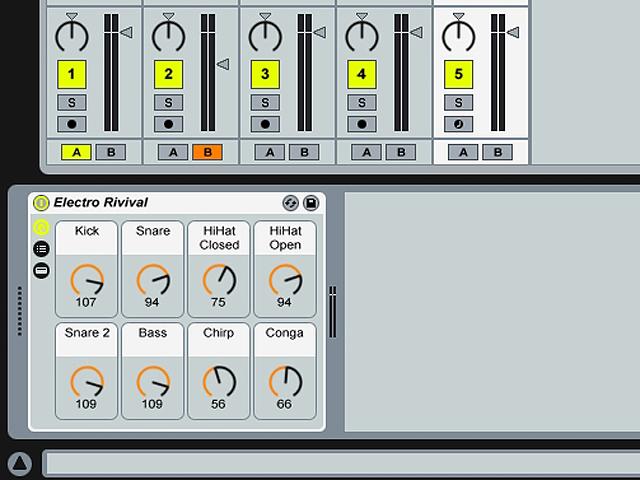Image resolution: width=640 pixels, height=480 pixels.
Task: Assign track 4 to crossfader B
Action: point(401,152)
